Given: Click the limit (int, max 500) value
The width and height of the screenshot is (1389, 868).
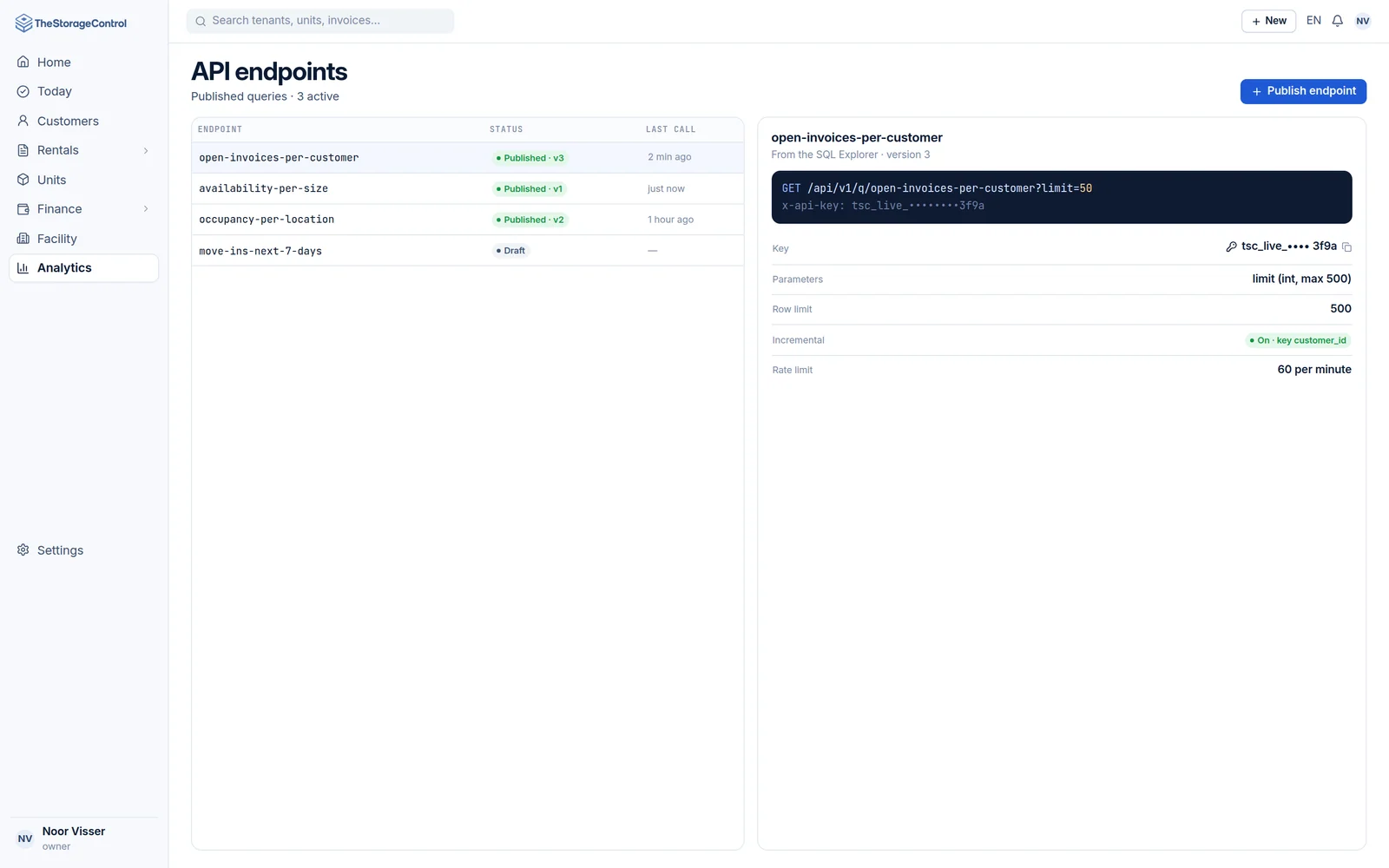Looking at the screenshot, I should coord(1301,279).
